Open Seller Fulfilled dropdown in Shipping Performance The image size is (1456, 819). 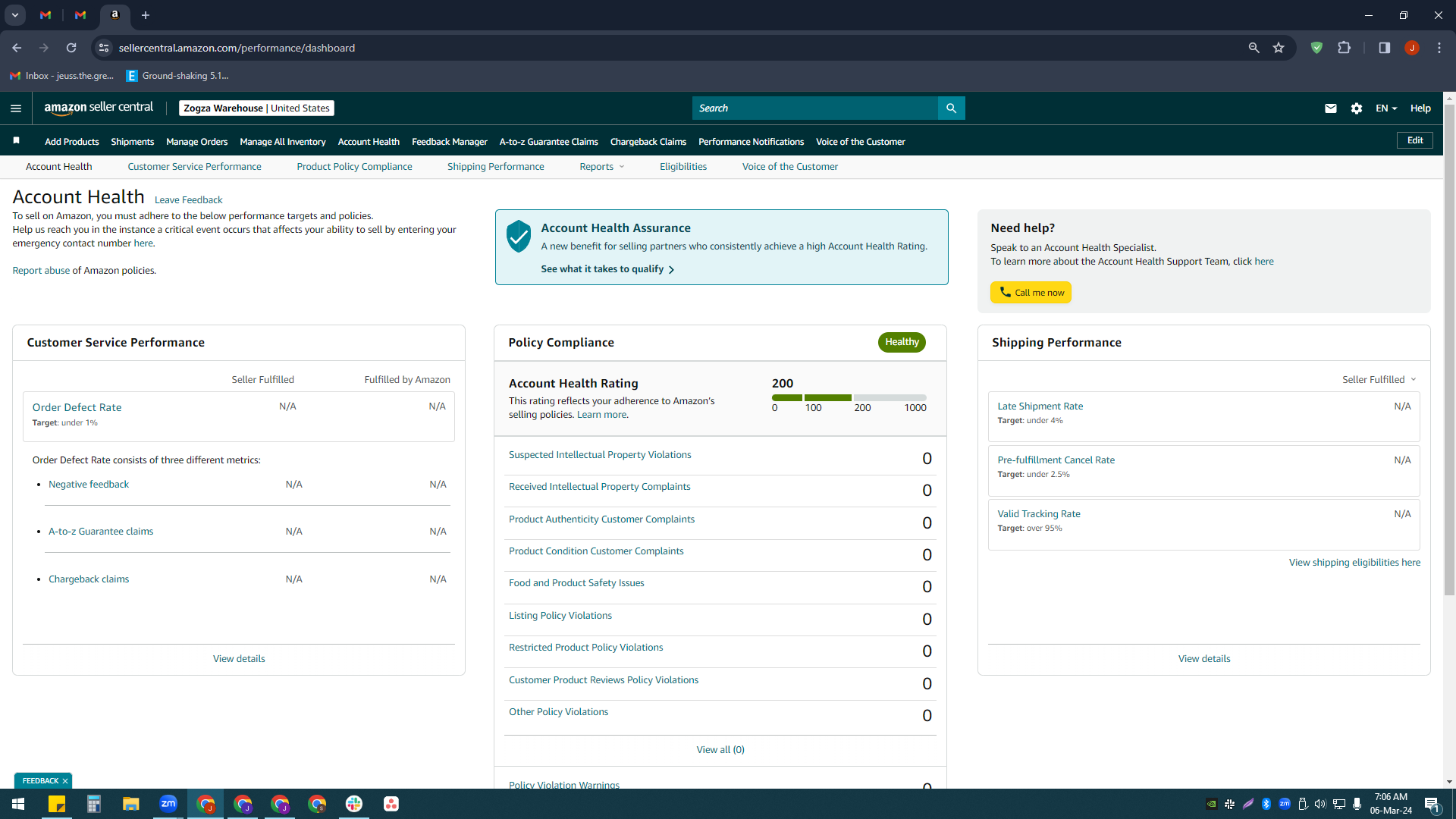point(1379,380)
